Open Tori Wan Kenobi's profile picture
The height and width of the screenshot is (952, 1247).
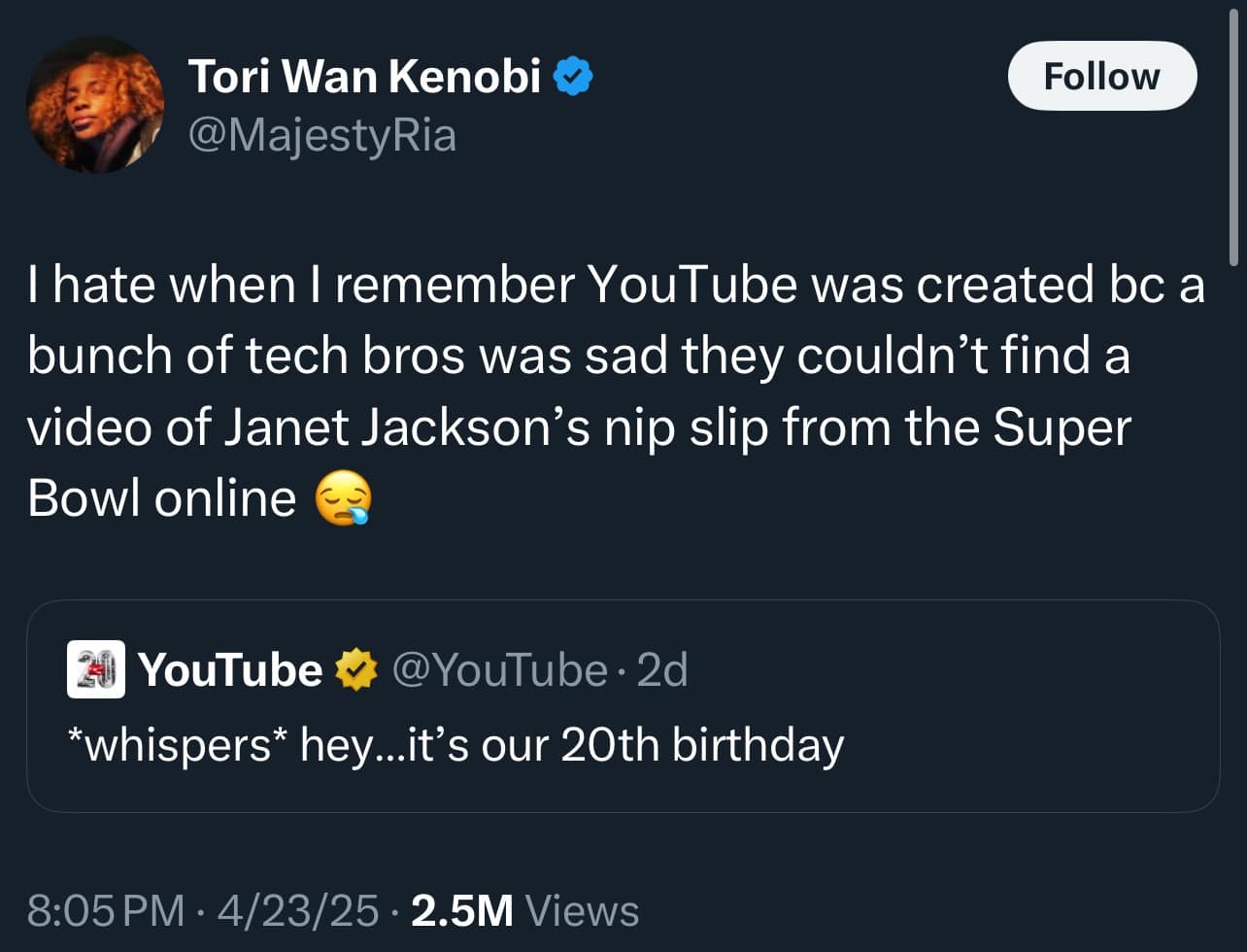(95, 105)
